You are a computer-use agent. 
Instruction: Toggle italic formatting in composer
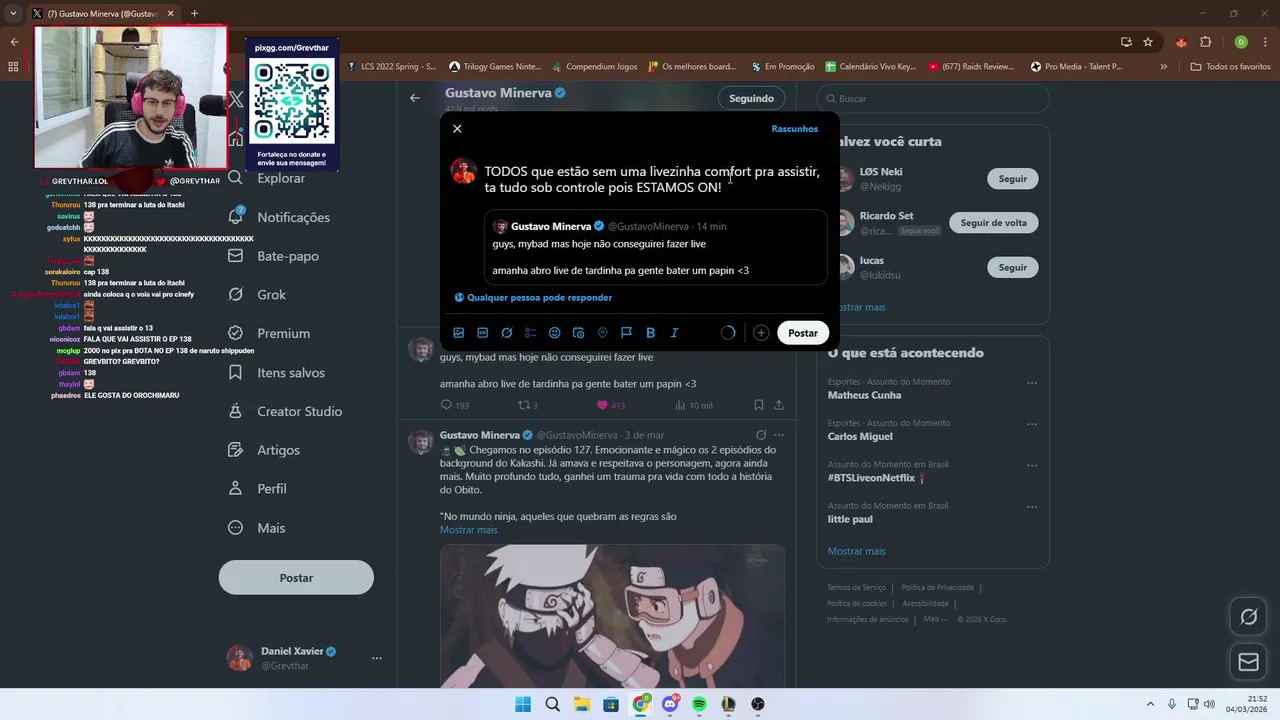coord(675,333)
